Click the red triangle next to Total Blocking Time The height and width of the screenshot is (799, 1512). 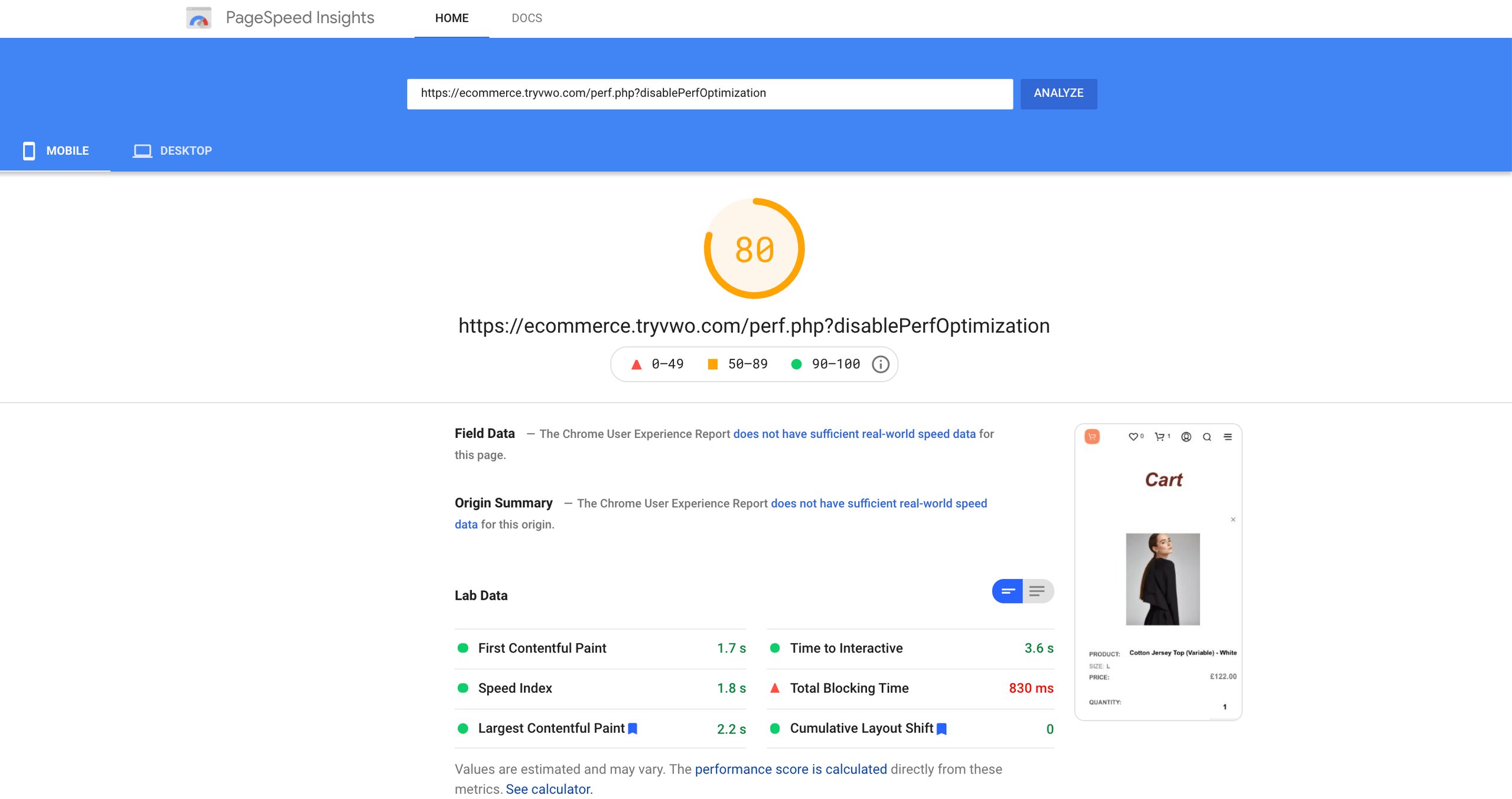tap(775, 688)
